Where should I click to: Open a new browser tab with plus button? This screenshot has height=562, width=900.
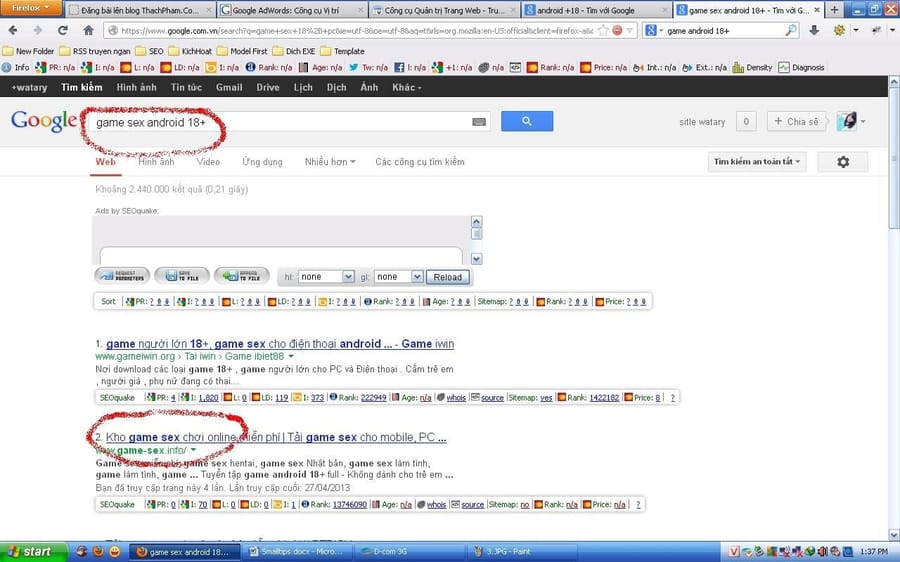click(834, 10)
